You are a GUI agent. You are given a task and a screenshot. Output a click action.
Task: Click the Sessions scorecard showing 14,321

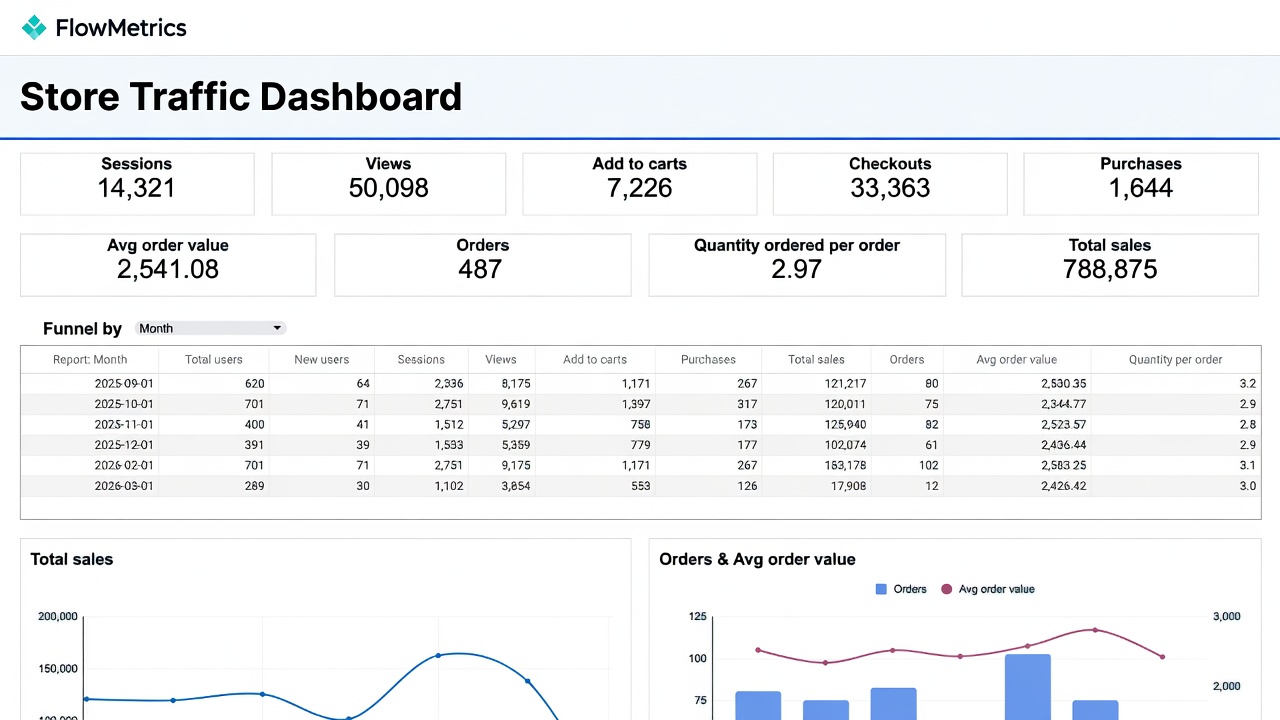coord(137,184)
